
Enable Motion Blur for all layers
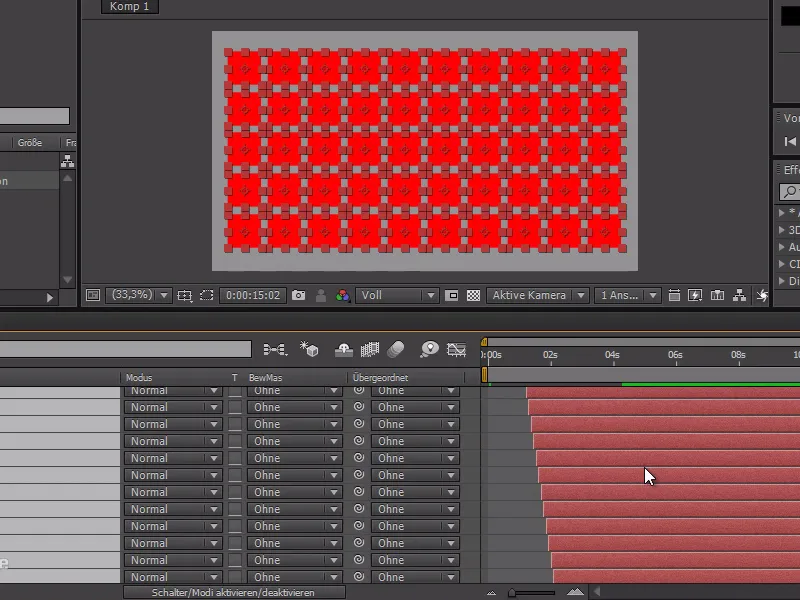(x=397, y=348)
